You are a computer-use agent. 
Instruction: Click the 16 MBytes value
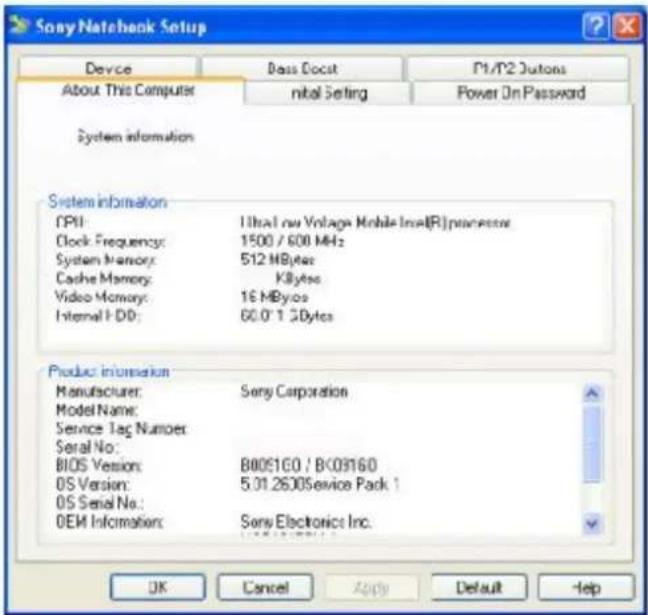point(274,297)
